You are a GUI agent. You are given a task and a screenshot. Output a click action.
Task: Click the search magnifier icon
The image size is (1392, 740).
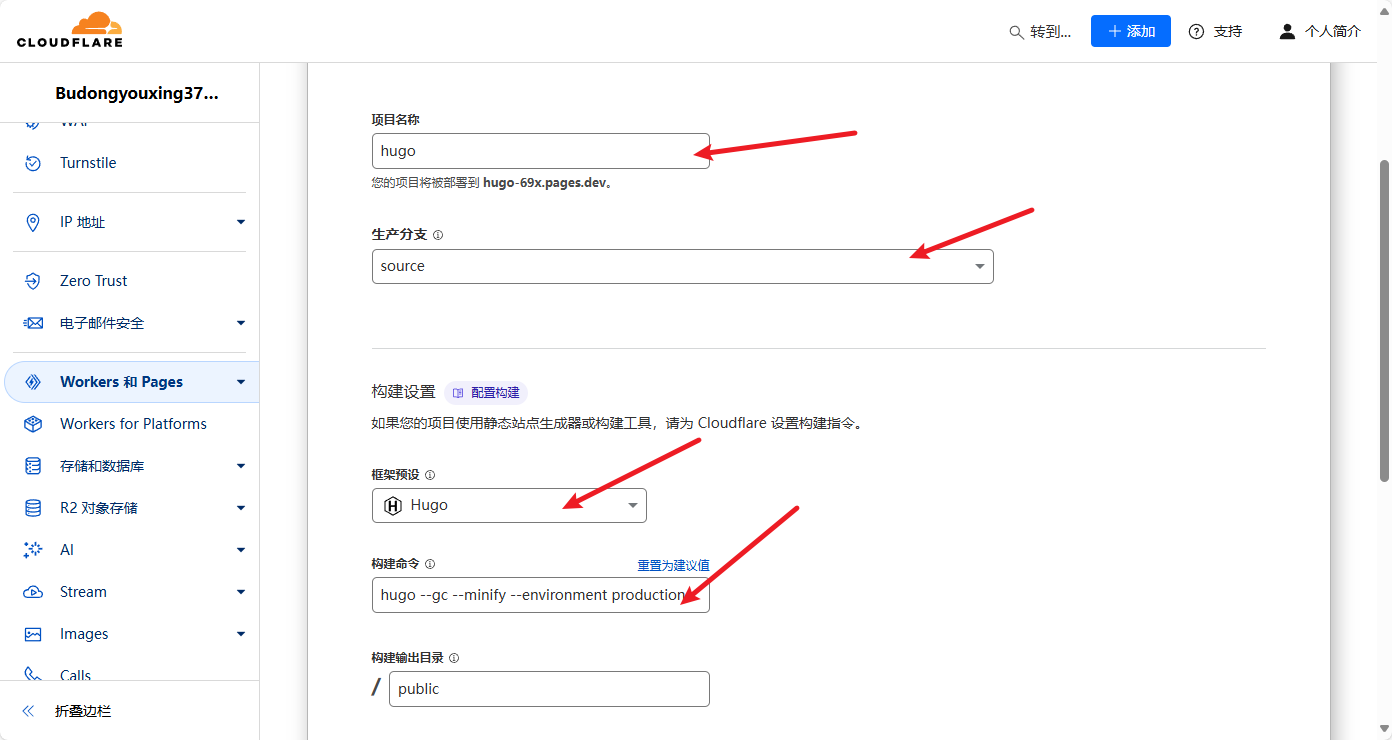[x=1016, y=32]
